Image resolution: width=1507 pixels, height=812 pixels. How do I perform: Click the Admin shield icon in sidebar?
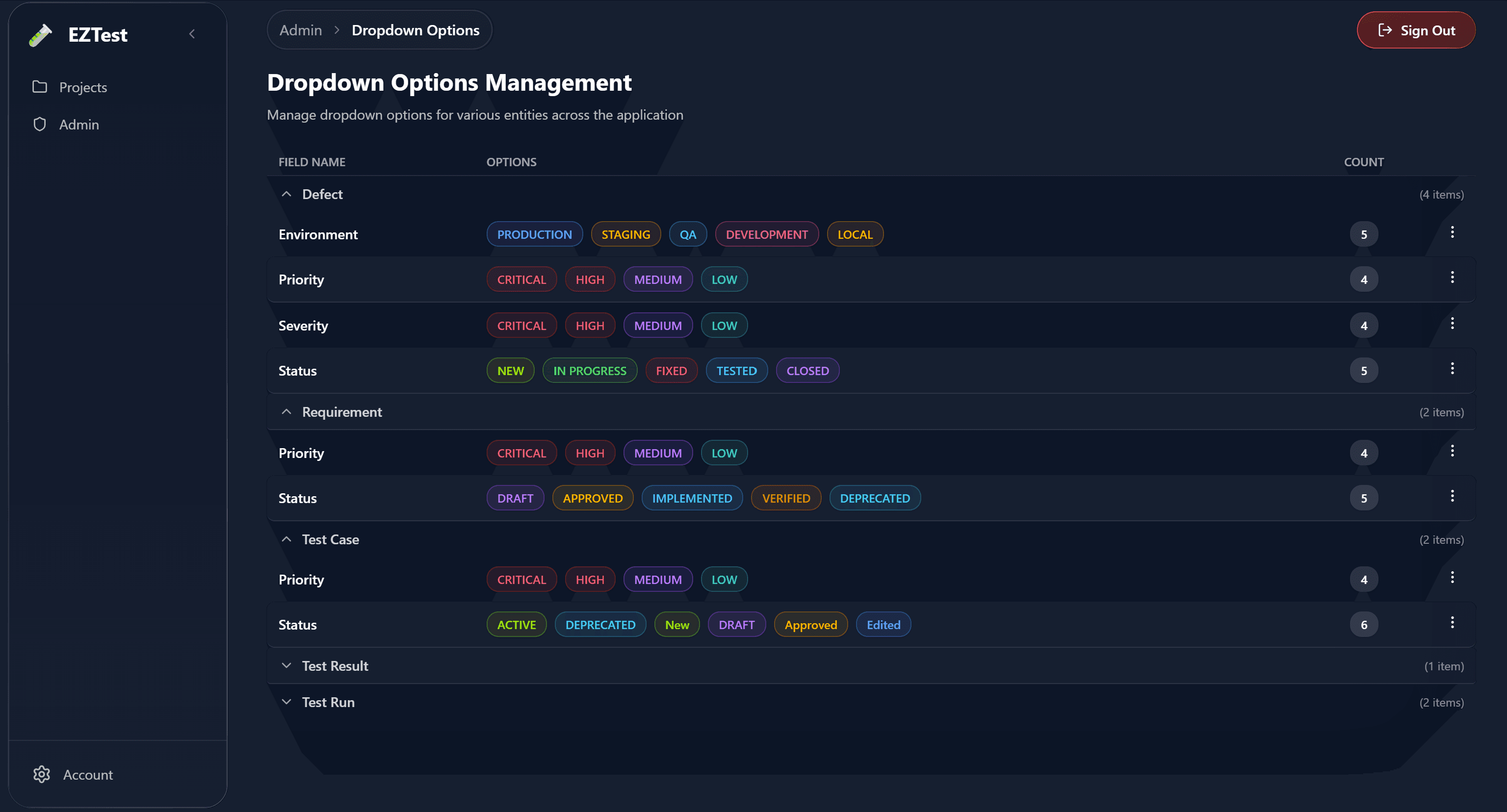pyautogui.click(x=39, y=124)
